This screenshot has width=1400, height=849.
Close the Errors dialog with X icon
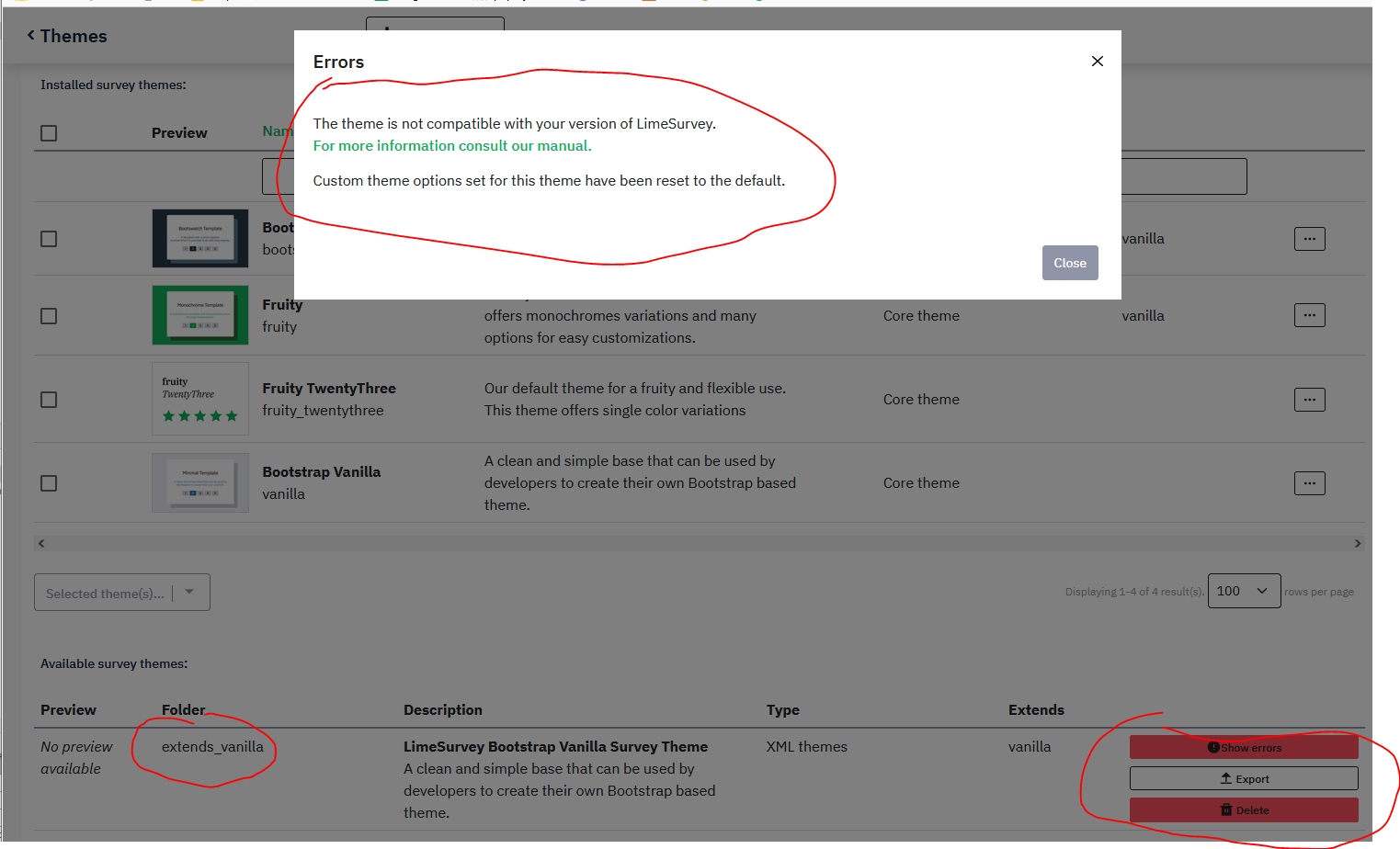tap(1097, 62)
